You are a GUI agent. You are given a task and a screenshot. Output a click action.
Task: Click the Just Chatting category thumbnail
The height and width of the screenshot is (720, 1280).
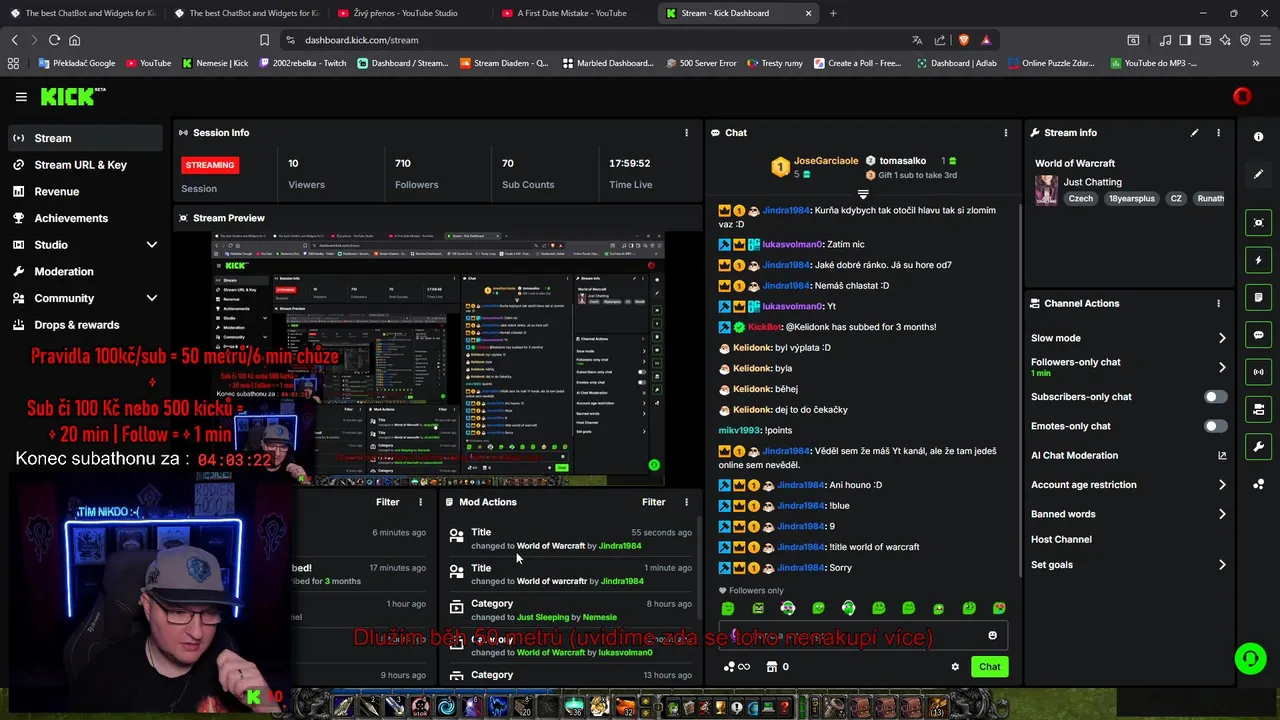[1046, 190]
